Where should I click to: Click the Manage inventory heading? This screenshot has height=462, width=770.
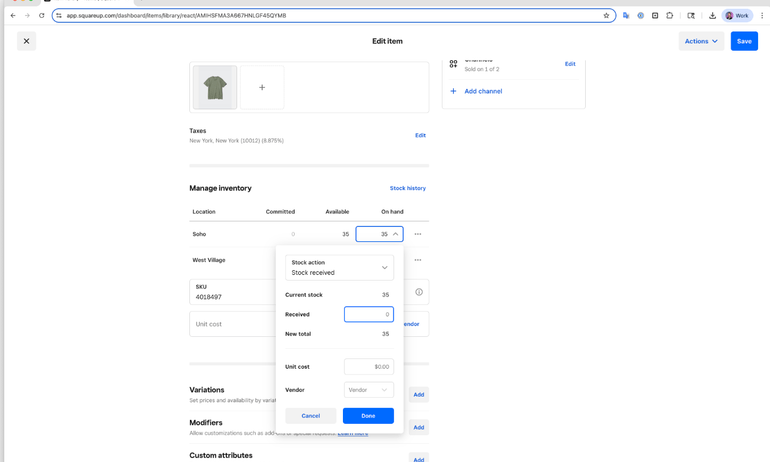220,188
